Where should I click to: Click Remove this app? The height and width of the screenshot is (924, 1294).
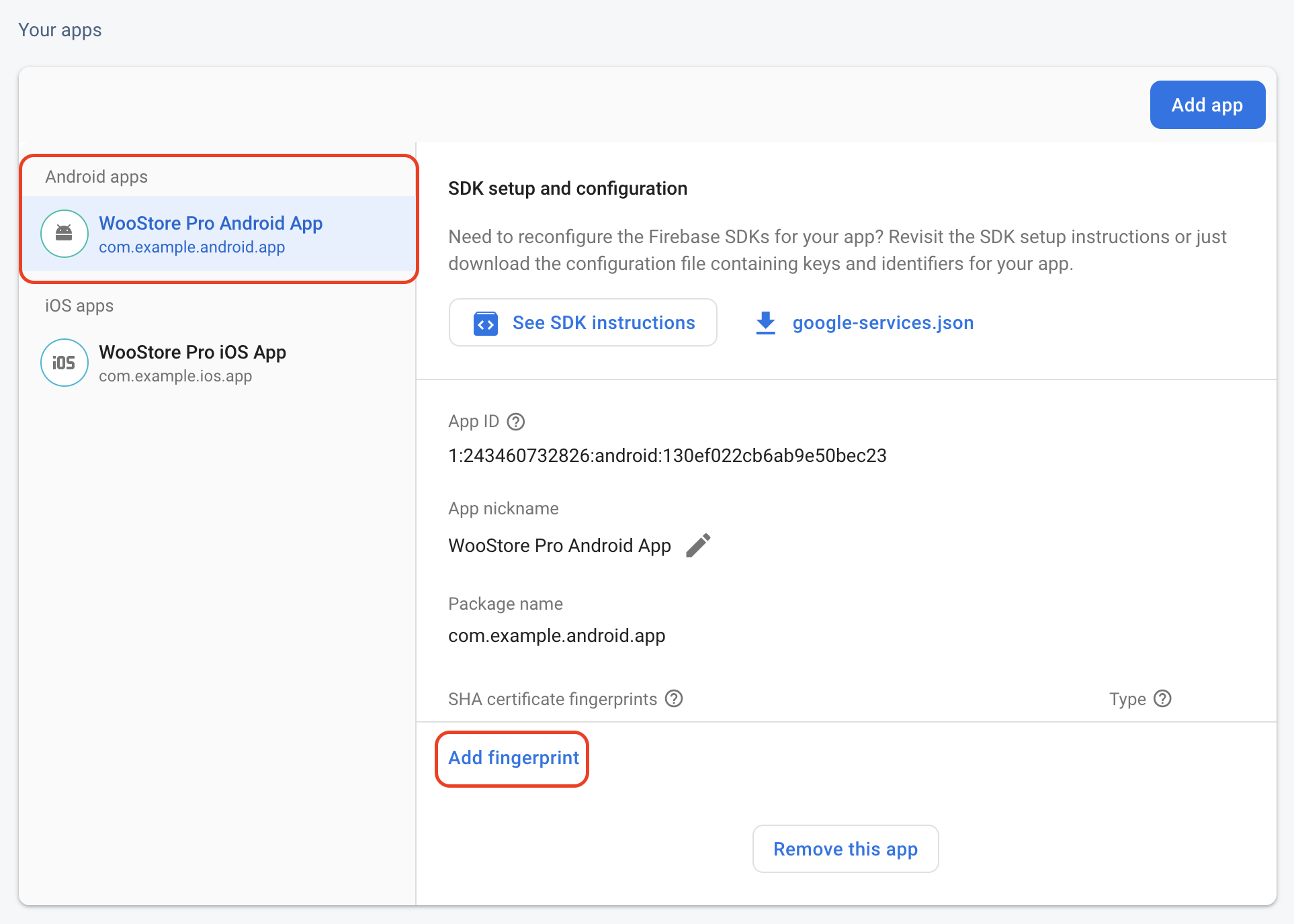845,849
